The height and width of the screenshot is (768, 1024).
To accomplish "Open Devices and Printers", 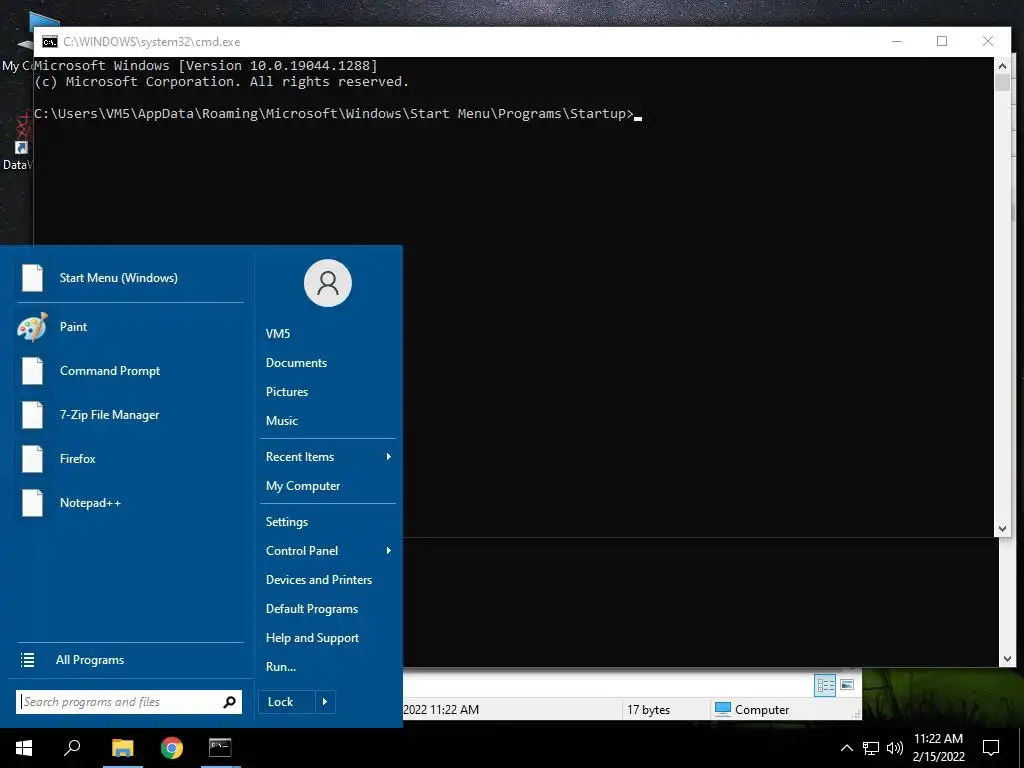I will tap(319, 580).
